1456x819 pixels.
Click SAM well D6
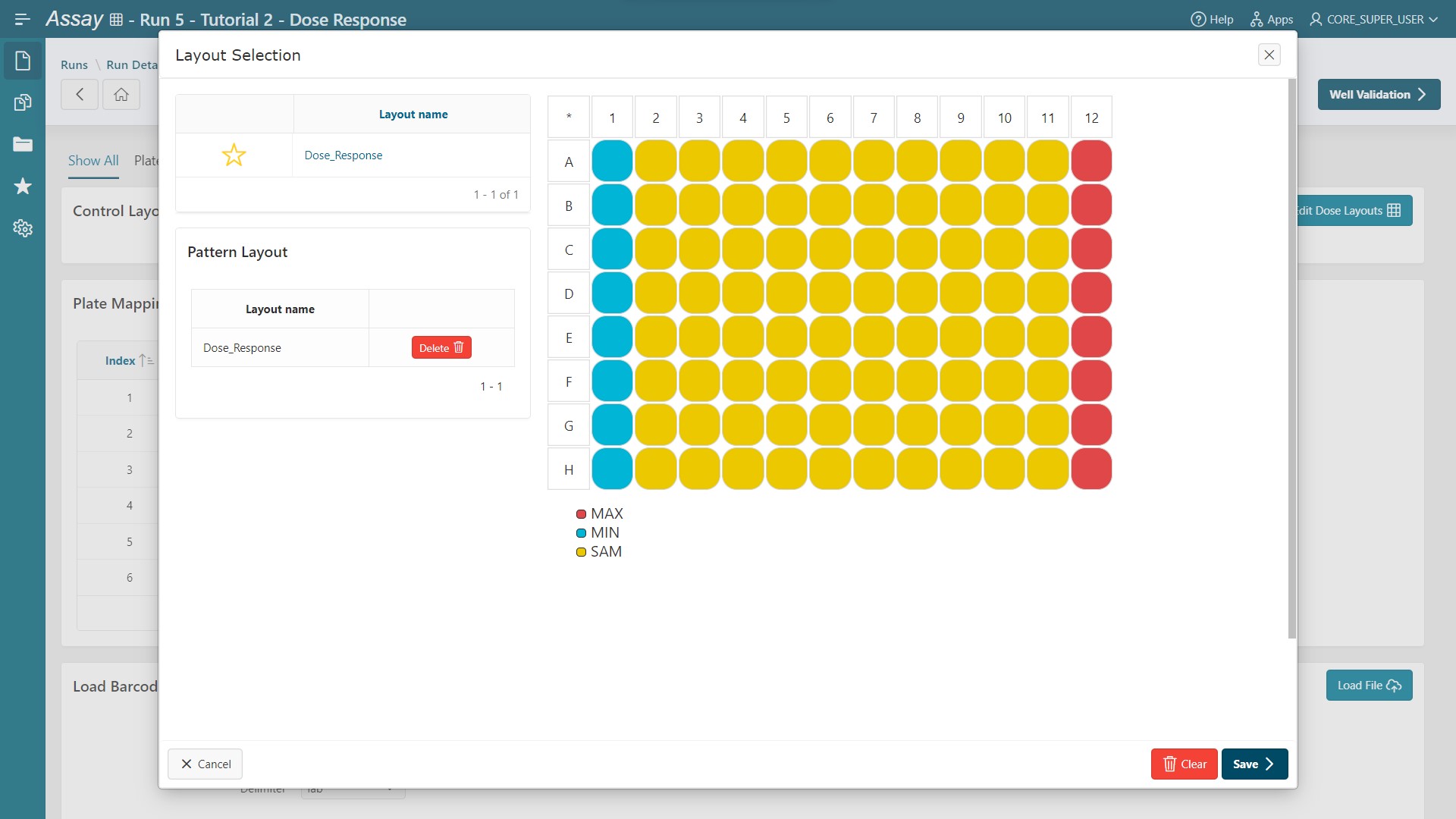[830, 293]
